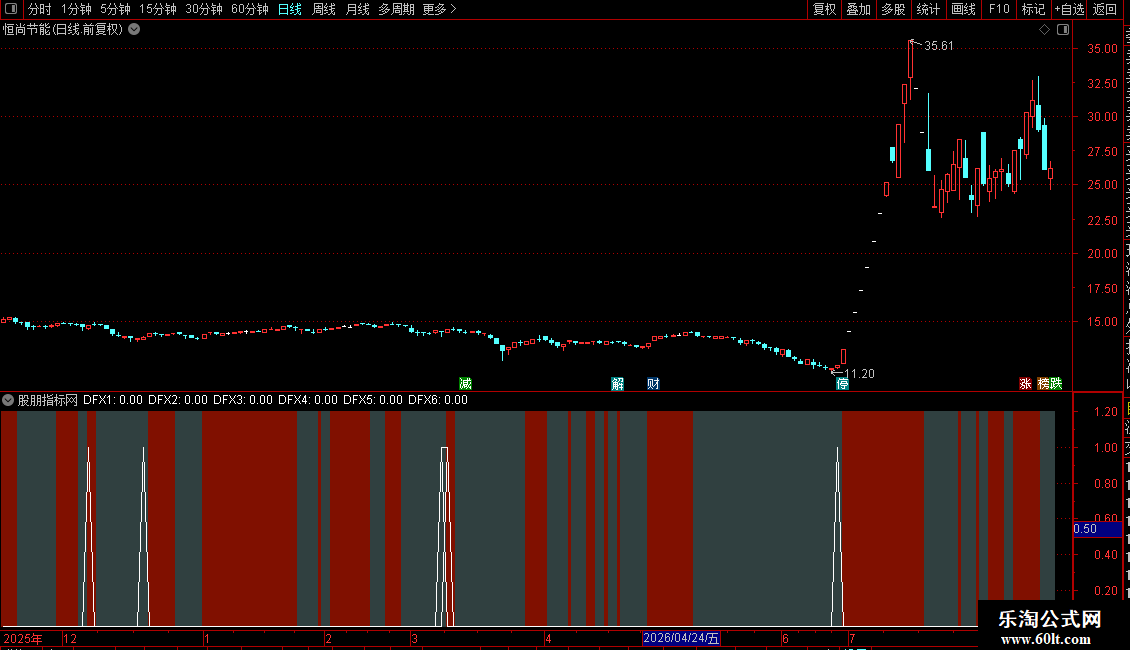1130x650 pixels.
Task: Click the 2026/04/24/五 date marker
Action: coord(681,638)
